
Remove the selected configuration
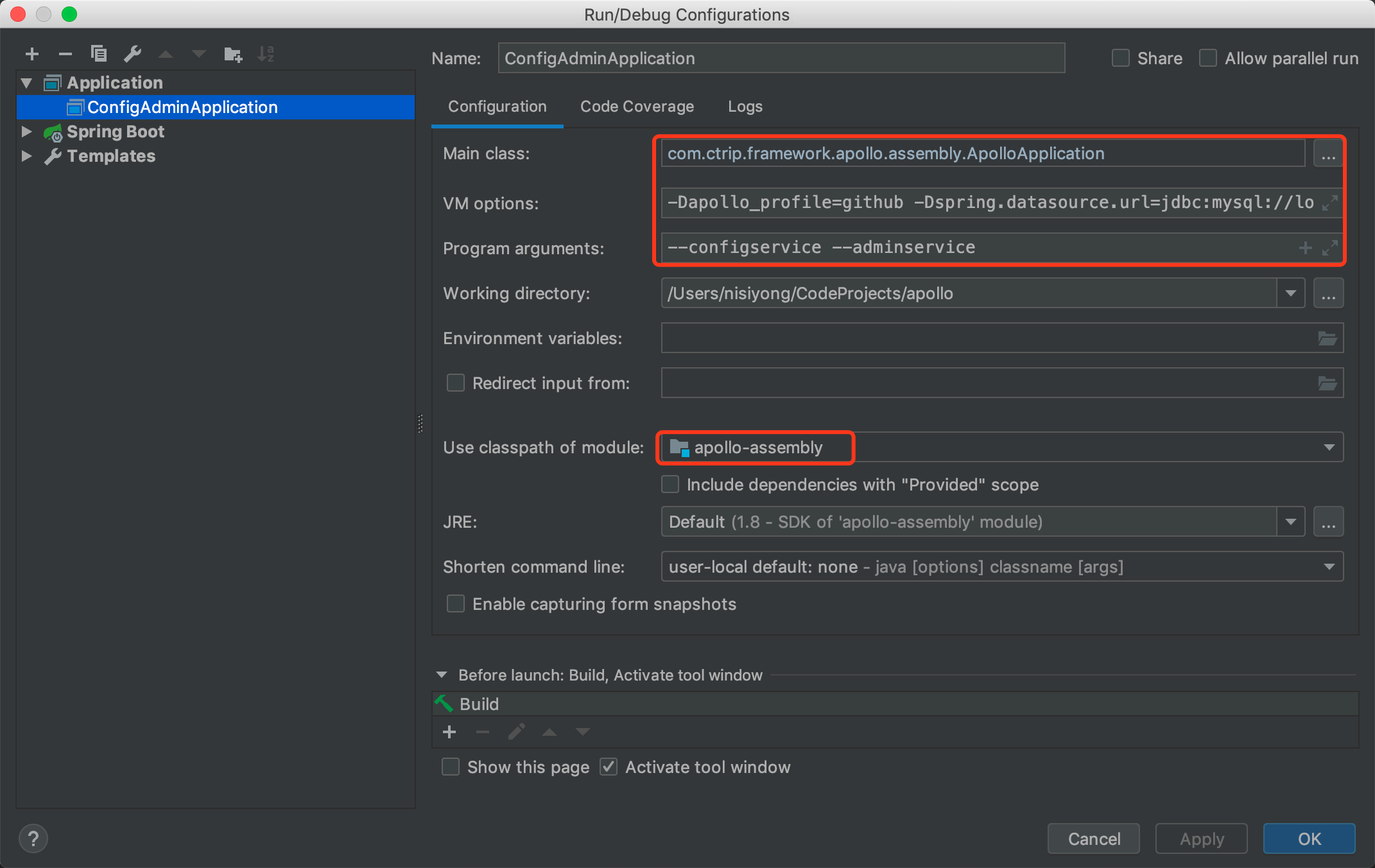coord(65,54)
